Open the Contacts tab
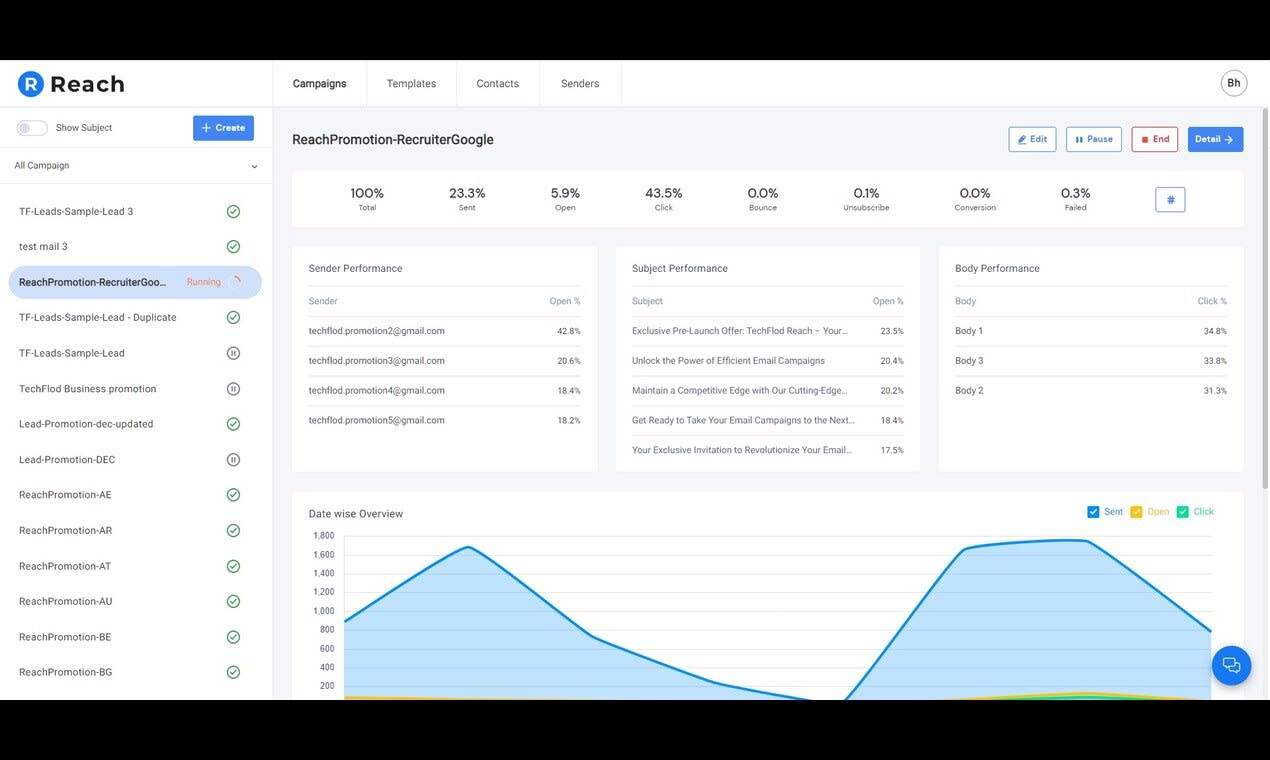1270x760 pixels. [x=497, y=84]
